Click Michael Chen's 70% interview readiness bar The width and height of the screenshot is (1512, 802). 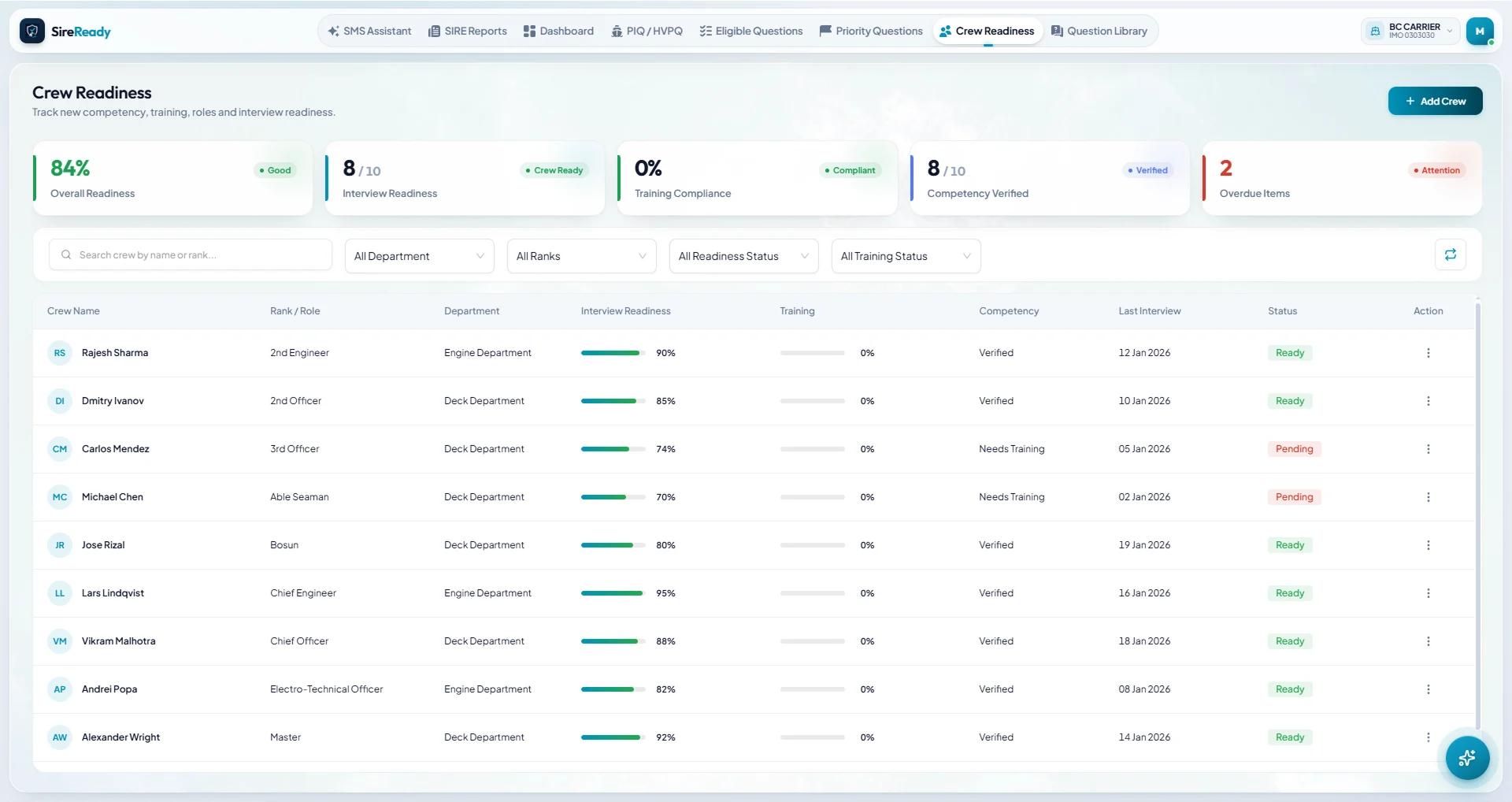613,497
